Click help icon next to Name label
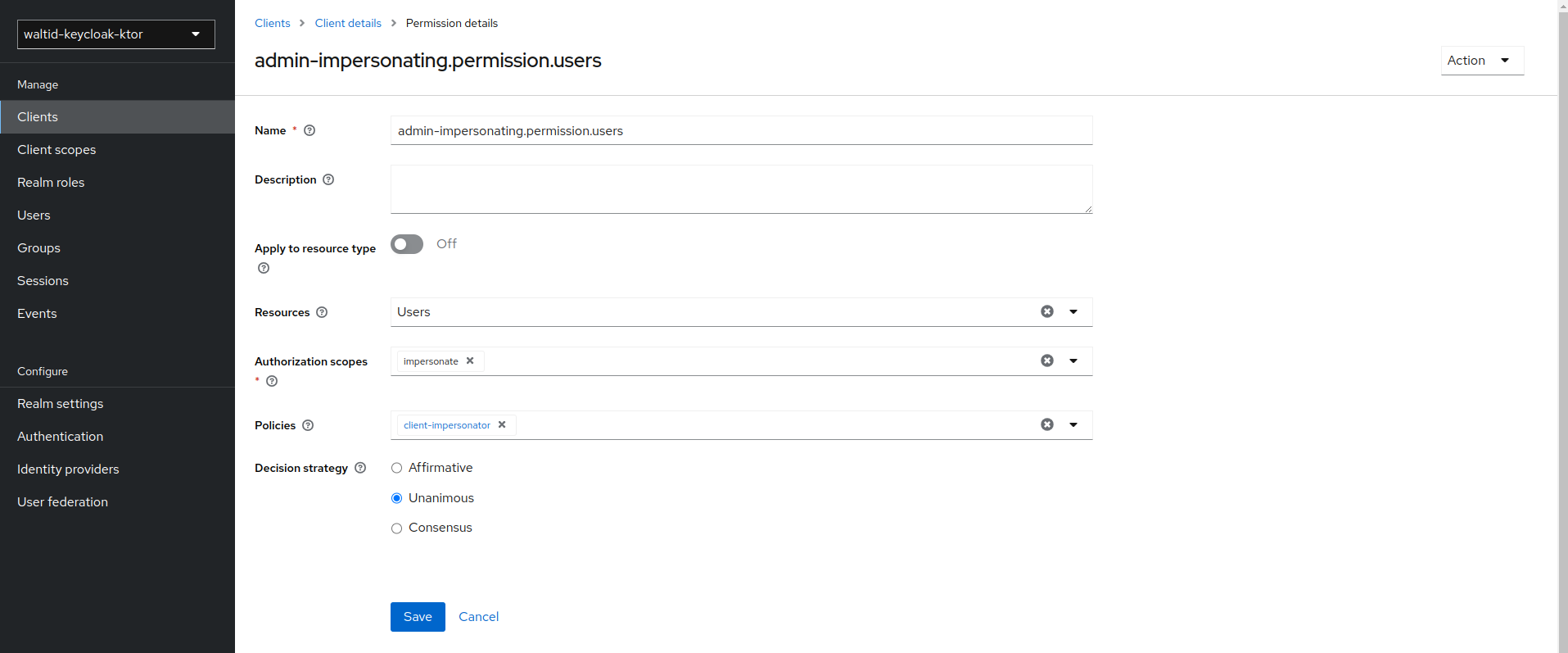1568x653 pixels. [x=310, y=130]
